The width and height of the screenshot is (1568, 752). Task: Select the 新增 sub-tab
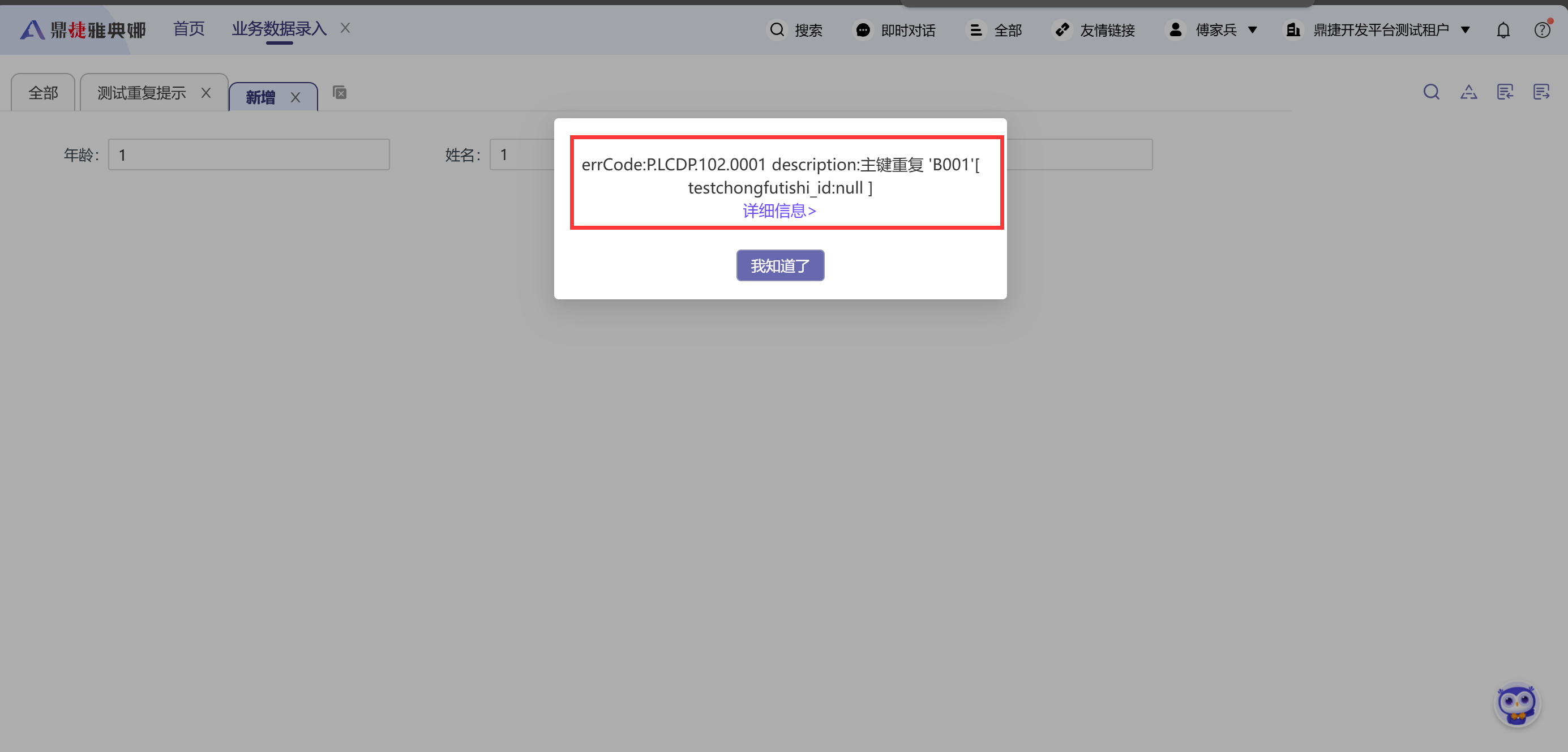click(x=260, y=97)
